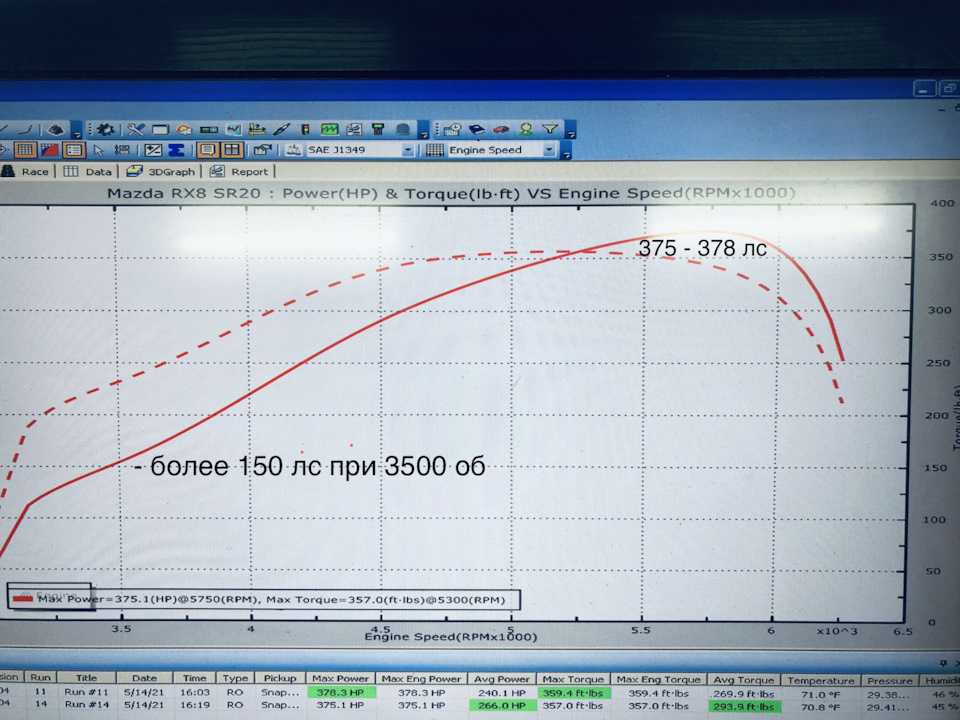Click the 293.9 ft·lbs Avg Torque cell
The width and height of the screenshot is (960, 720).
pyautogui.click(x=743, y=707)
